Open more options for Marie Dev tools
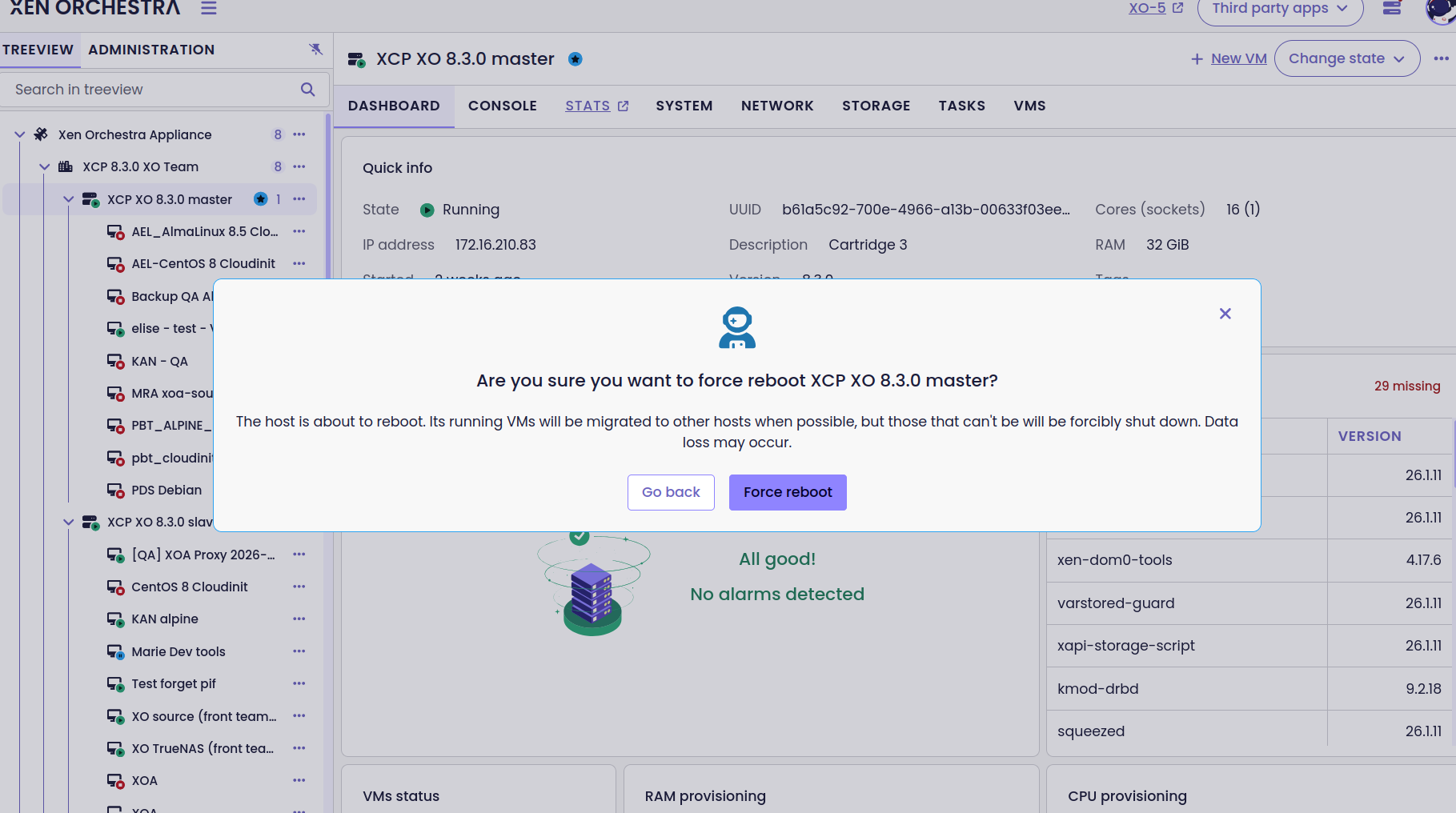The width and height of the screenshot is (1456, 813). (x=299, y=651)
